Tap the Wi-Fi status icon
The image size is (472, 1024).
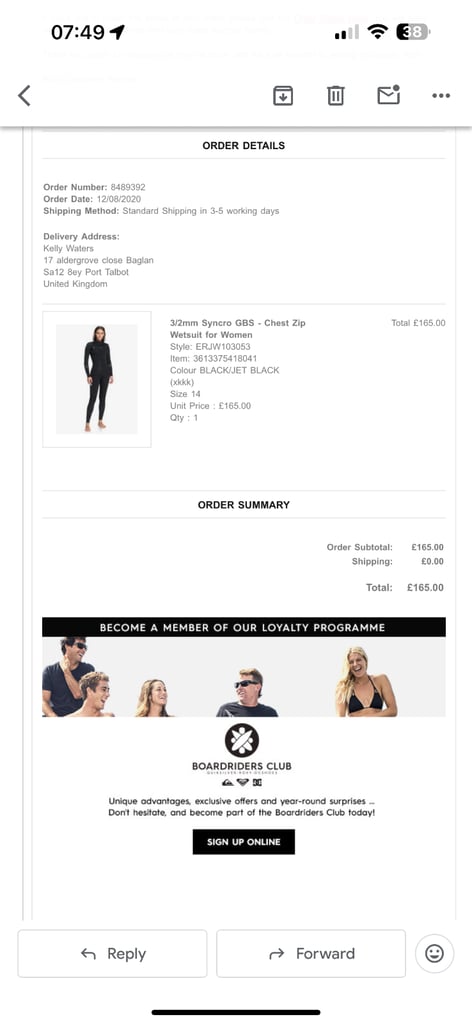coord(377,31)
